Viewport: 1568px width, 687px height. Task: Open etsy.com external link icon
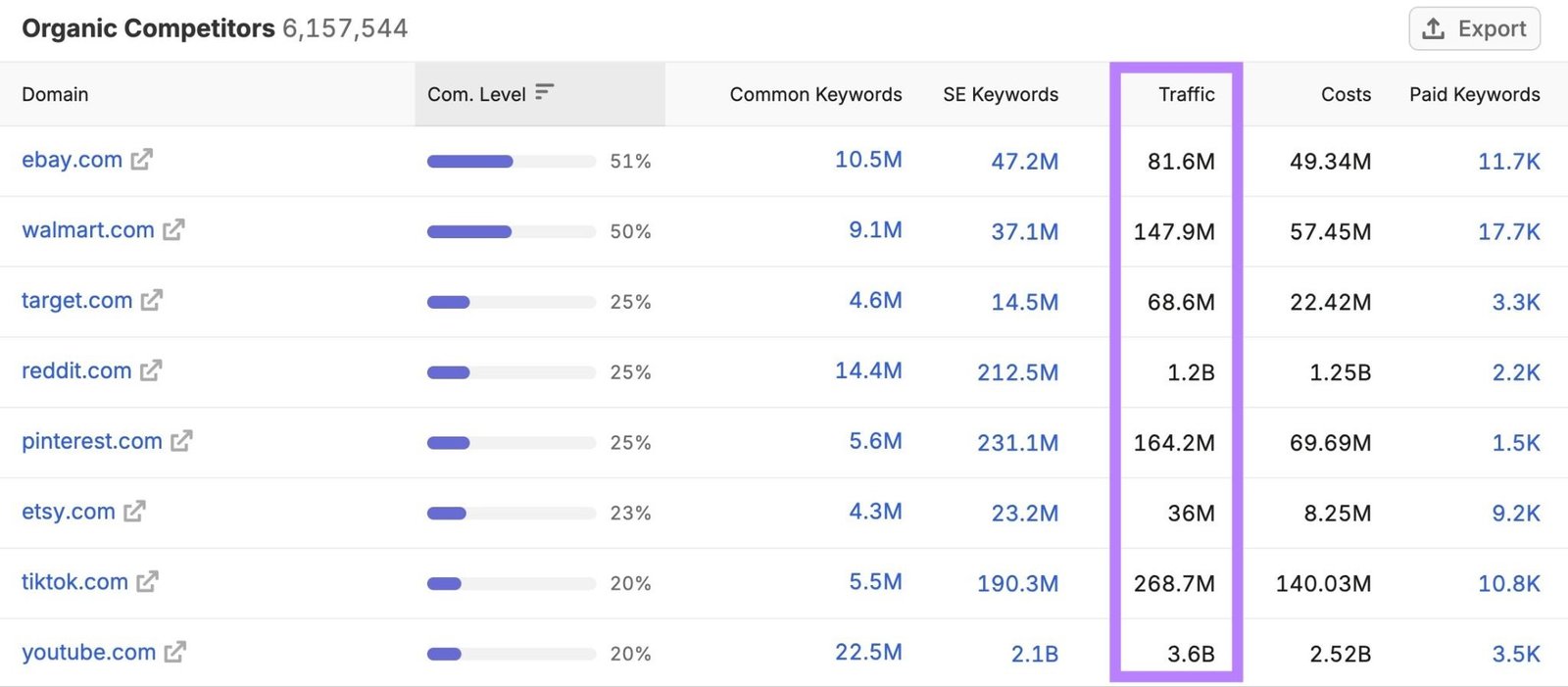click(x=134, y=512)
